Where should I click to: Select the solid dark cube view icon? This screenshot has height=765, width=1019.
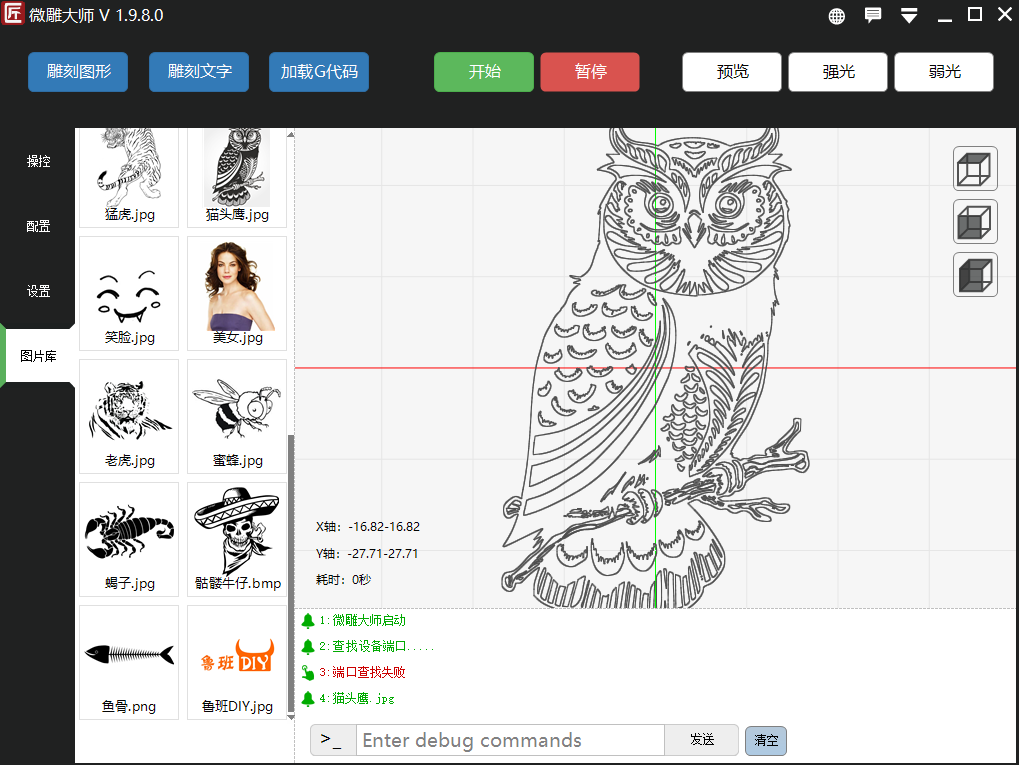975,275
